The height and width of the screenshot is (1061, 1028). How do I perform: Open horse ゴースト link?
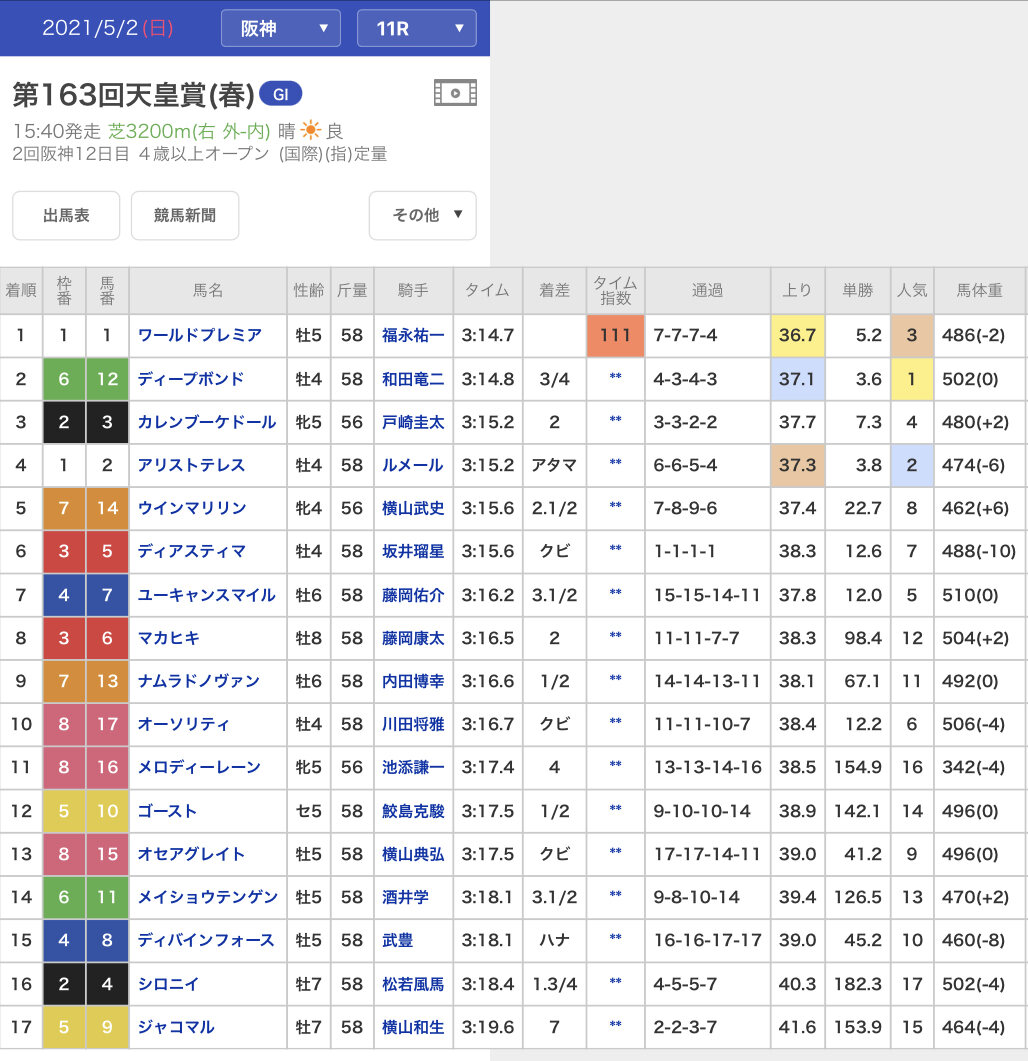coord(167,811)
